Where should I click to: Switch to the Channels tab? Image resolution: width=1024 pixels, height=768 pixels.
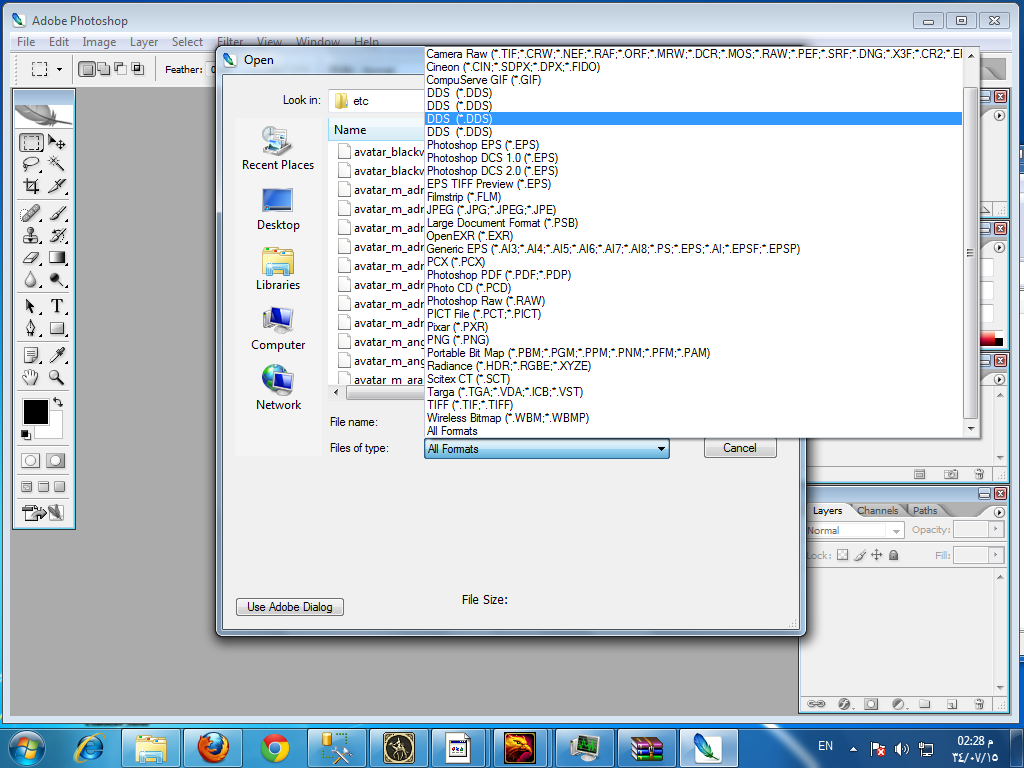pos(877,511)
